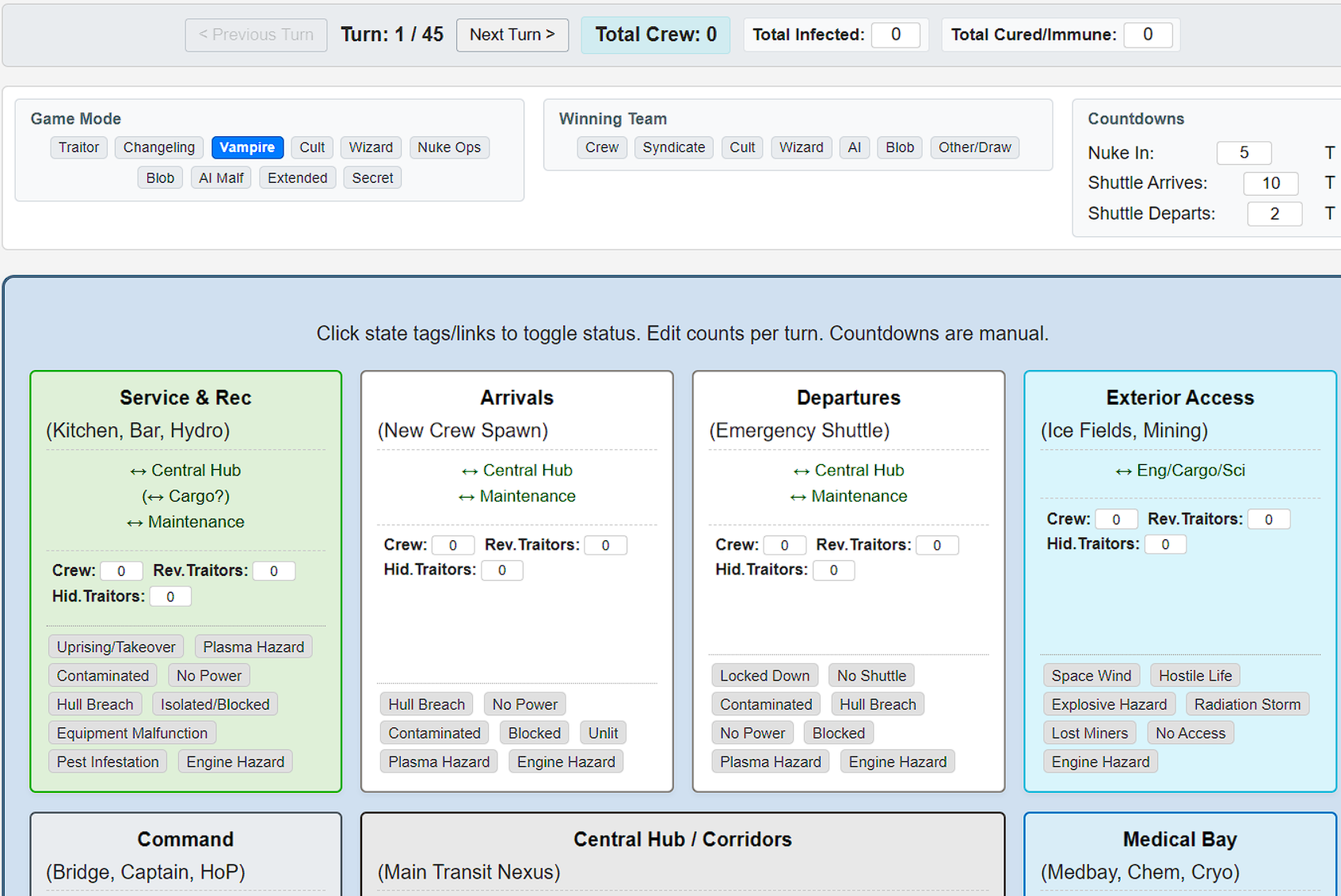Click the Previous Turn button

pyautogui.click(x=256, y=35)
